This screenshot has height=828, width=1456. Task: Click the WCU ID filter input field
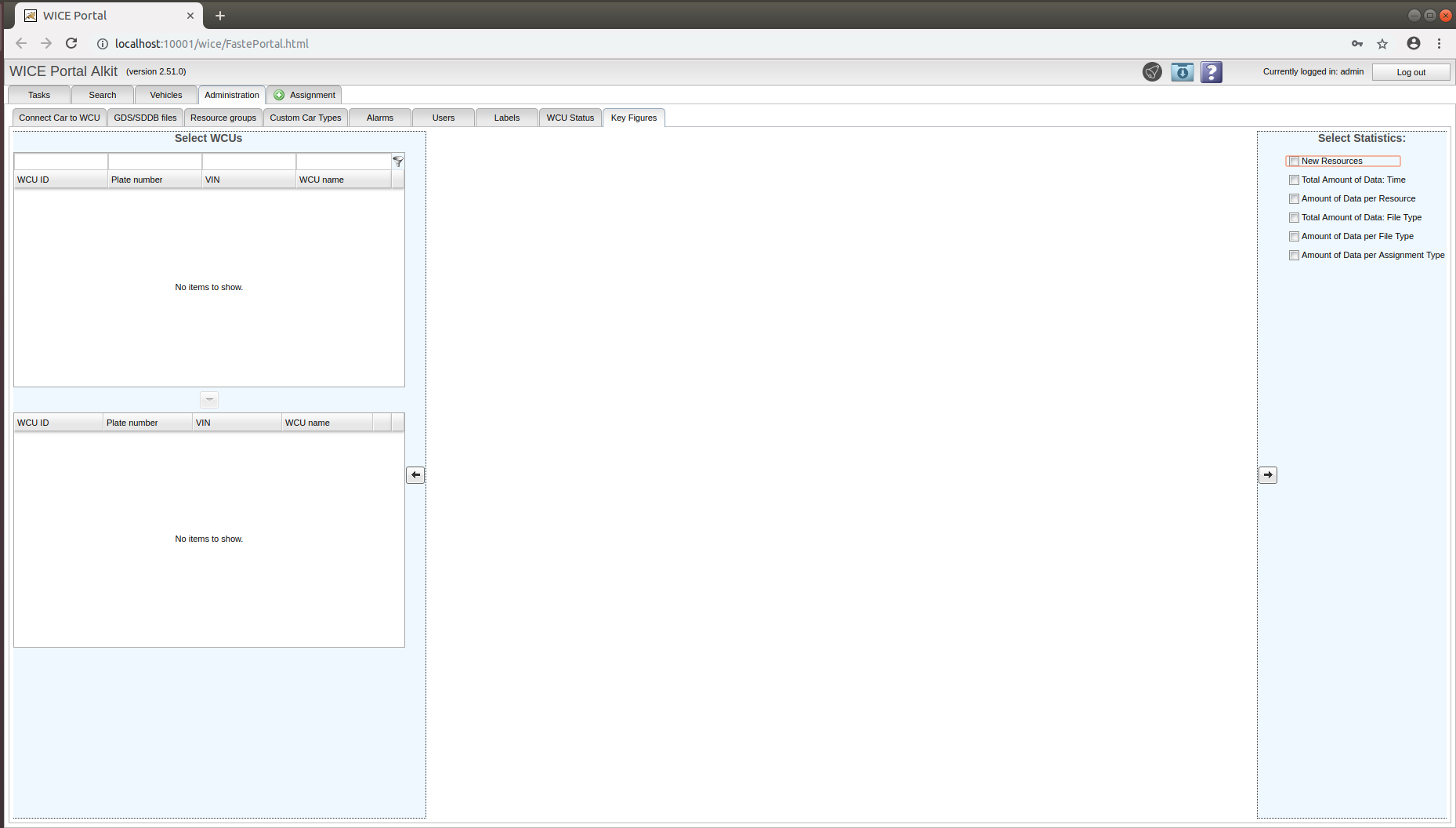(61, 162)
